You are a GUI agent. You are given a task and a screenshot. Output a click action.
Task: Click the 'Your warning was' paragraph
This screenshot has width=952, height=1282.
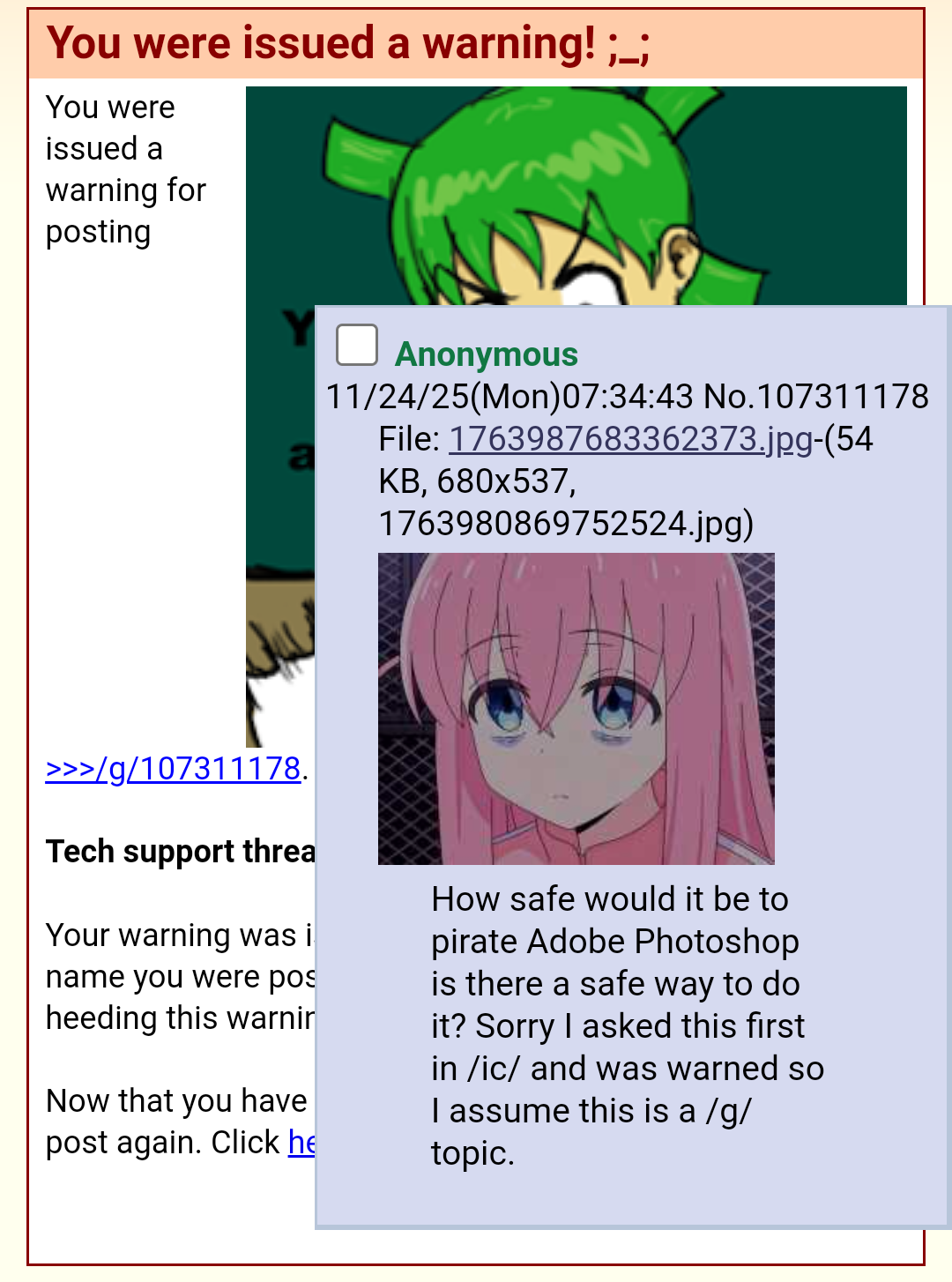(181, 977)
